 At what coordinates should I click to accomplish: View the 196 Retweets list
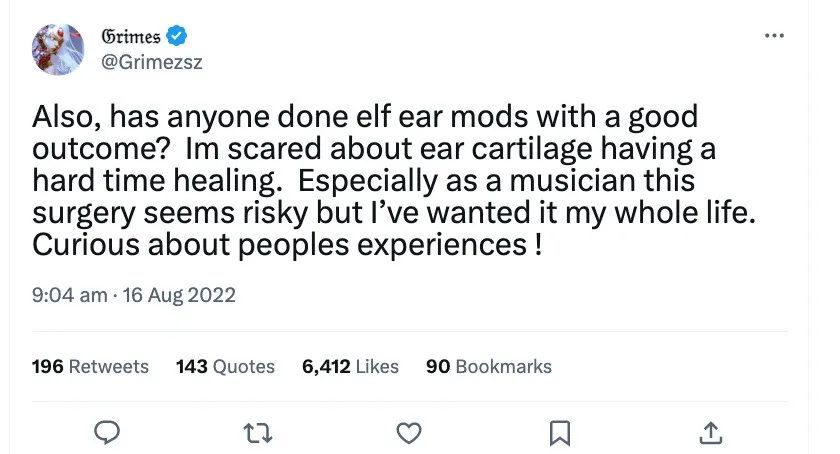pos(90,367)
